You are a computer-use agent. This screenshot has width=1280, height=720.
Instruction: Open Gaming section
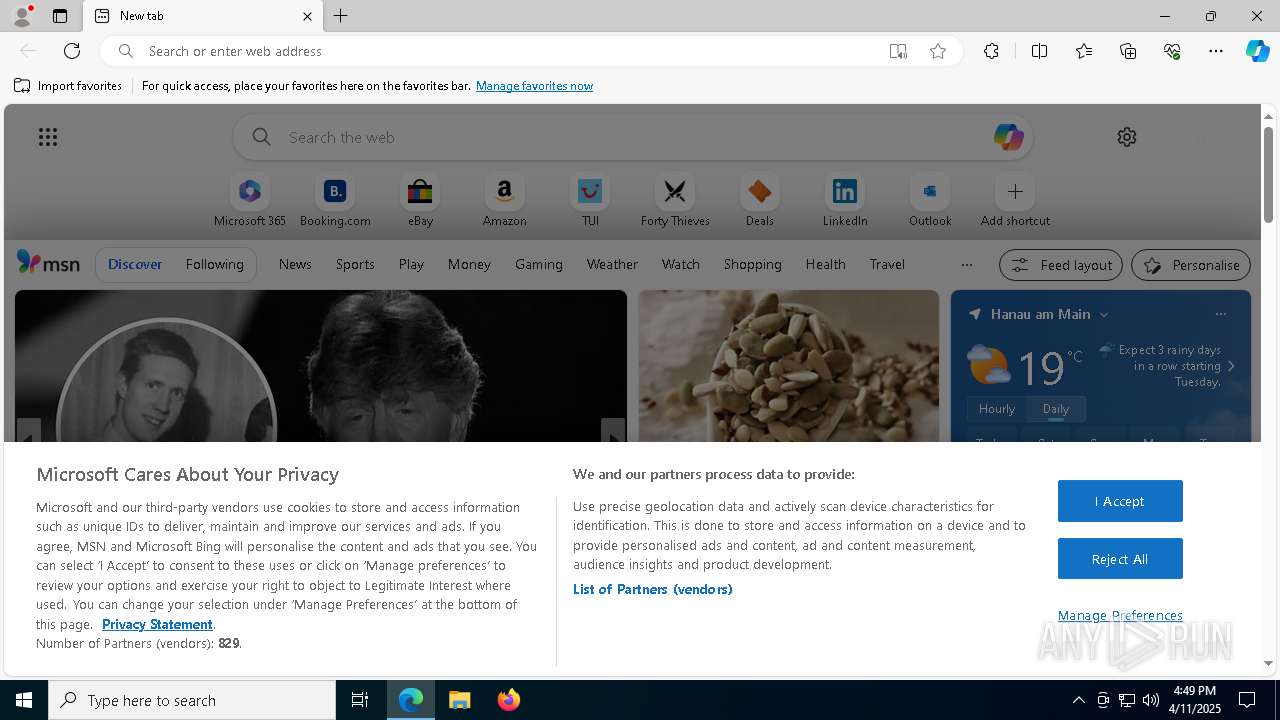coord(539,264)
